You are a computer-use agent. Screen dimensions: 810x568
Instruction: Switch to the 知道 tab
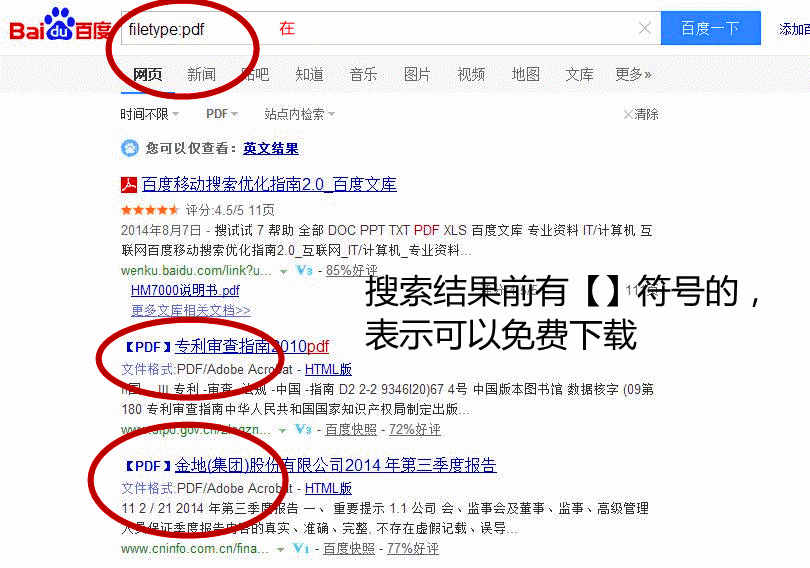(x=309, y=74)
